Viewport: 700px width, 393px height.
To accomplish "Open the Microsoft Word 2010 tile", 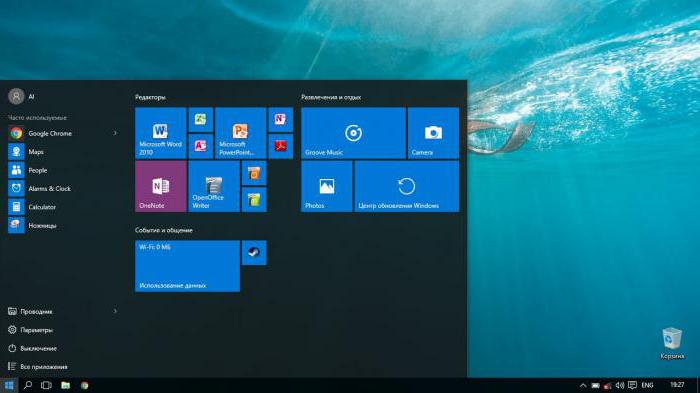I will coord(160,133).
